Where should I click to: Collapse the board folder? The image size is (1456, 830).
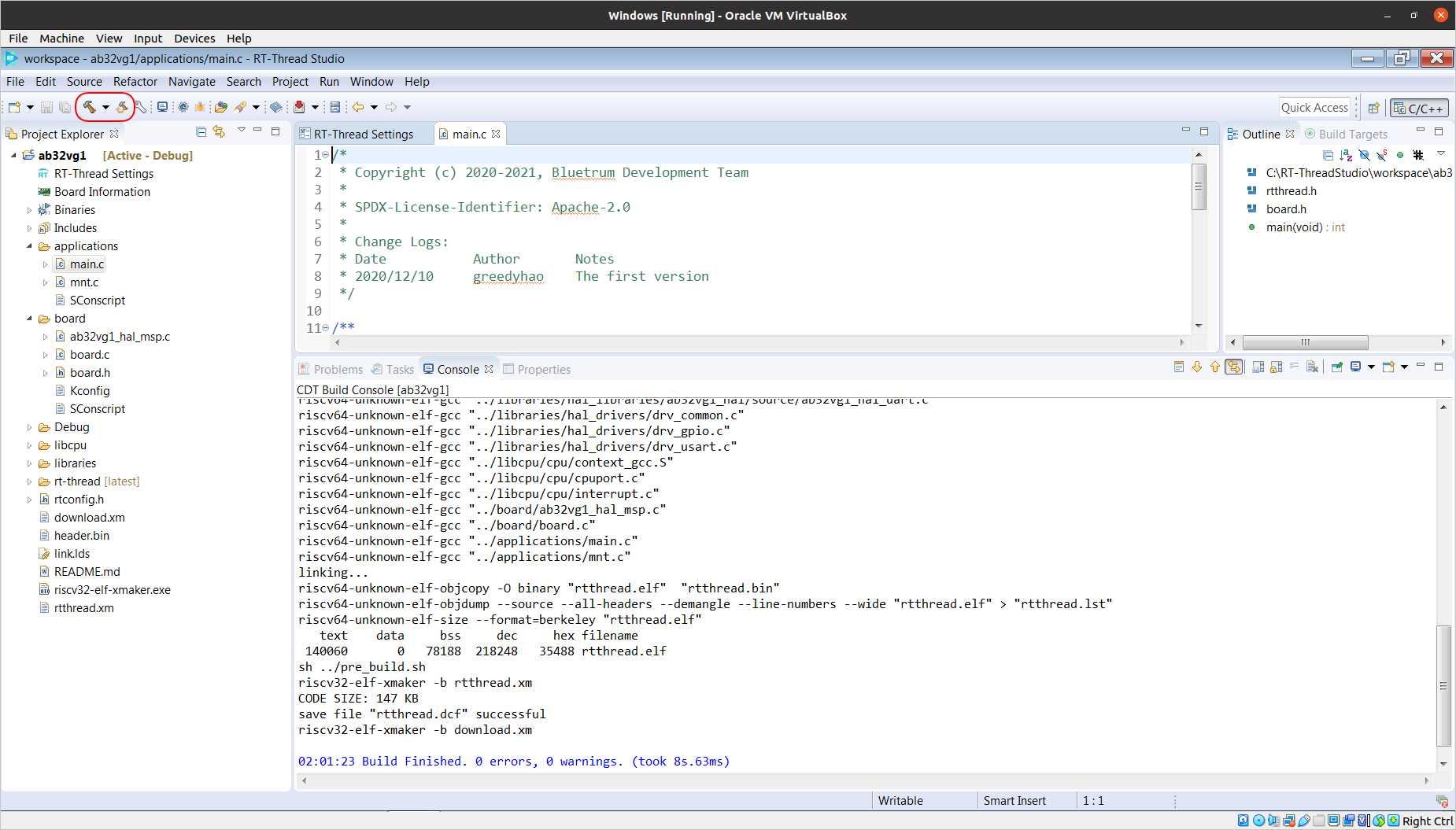tap(29, 319)
